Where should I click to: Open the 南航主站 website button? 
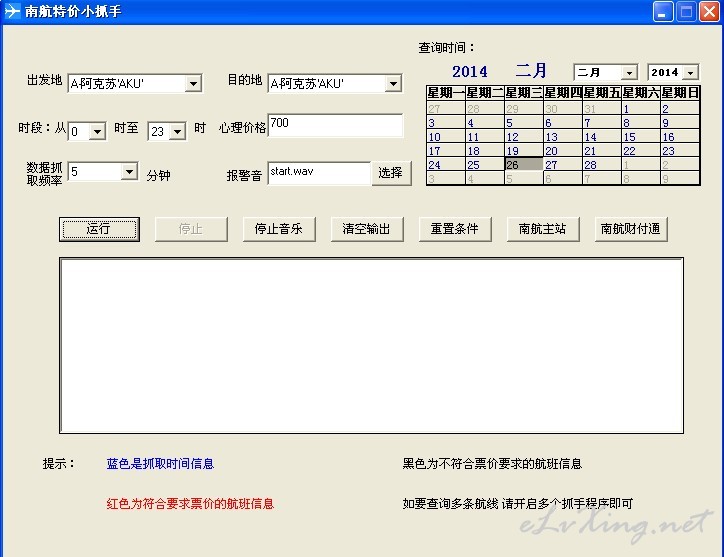click(x=543, y=229)
